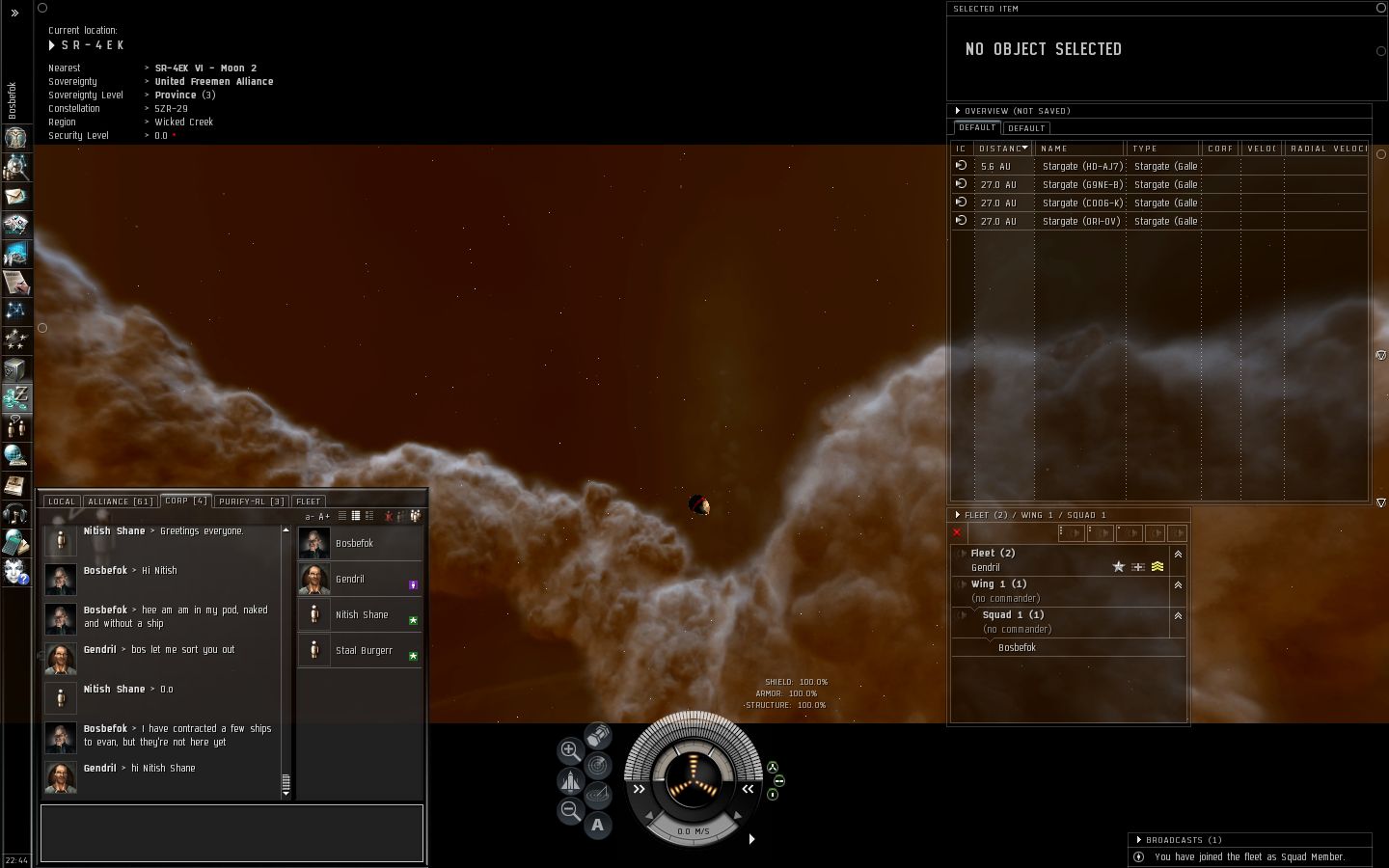This screenshot has height=868, width=1389.
Task: Sort overview by the Name column header
Action: coord(1079,149)
